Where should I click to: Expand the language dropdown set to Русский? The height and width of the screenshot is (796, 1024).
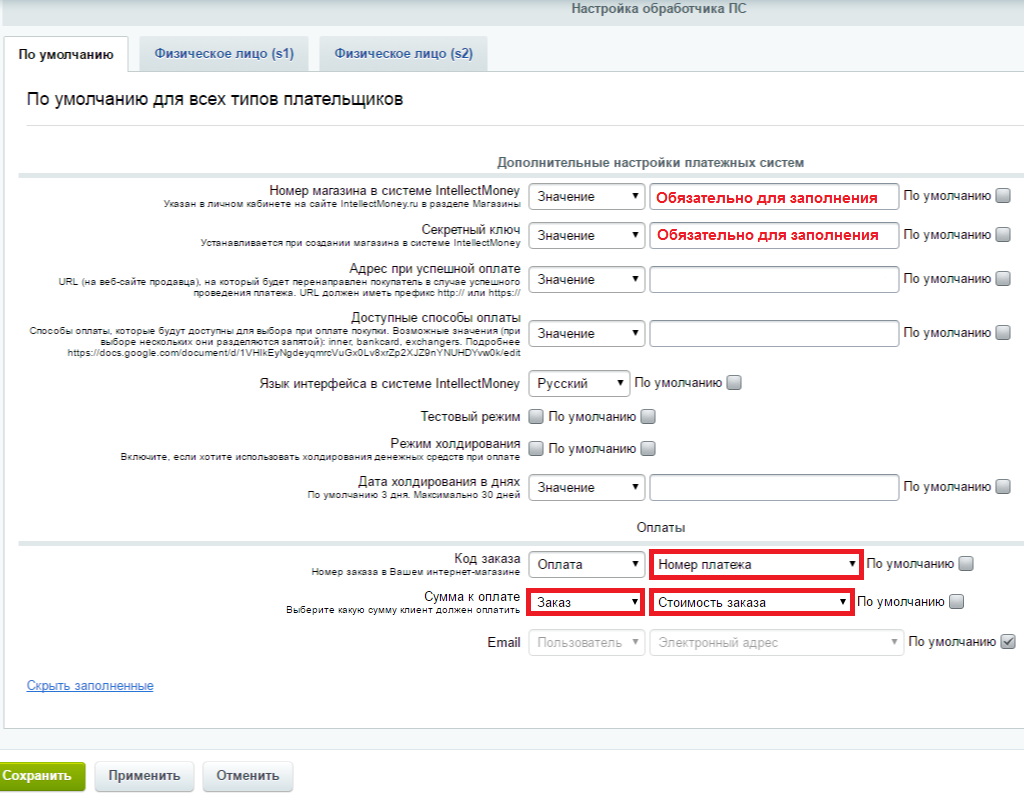[x=579, y=383]
